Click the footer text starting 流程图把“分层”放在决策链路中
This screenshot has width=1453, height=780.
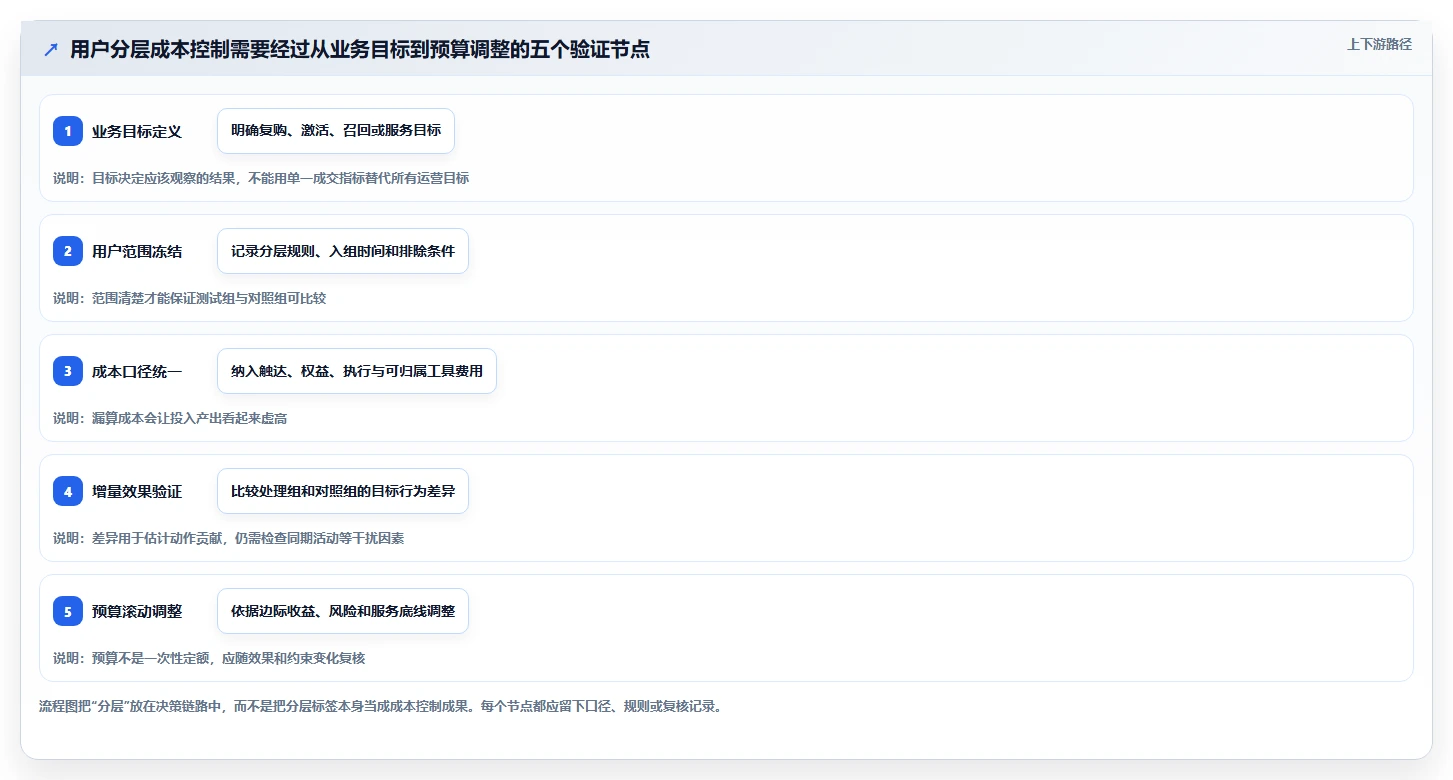point(380,706)
